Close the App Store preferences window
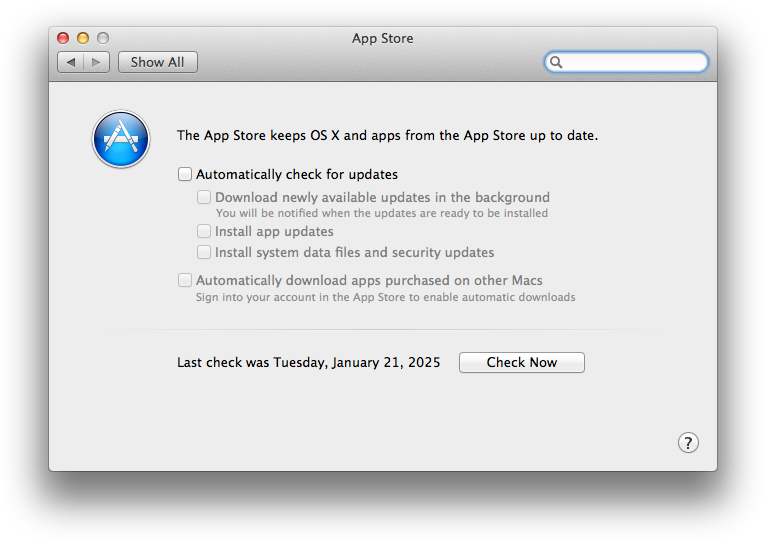 63,38
